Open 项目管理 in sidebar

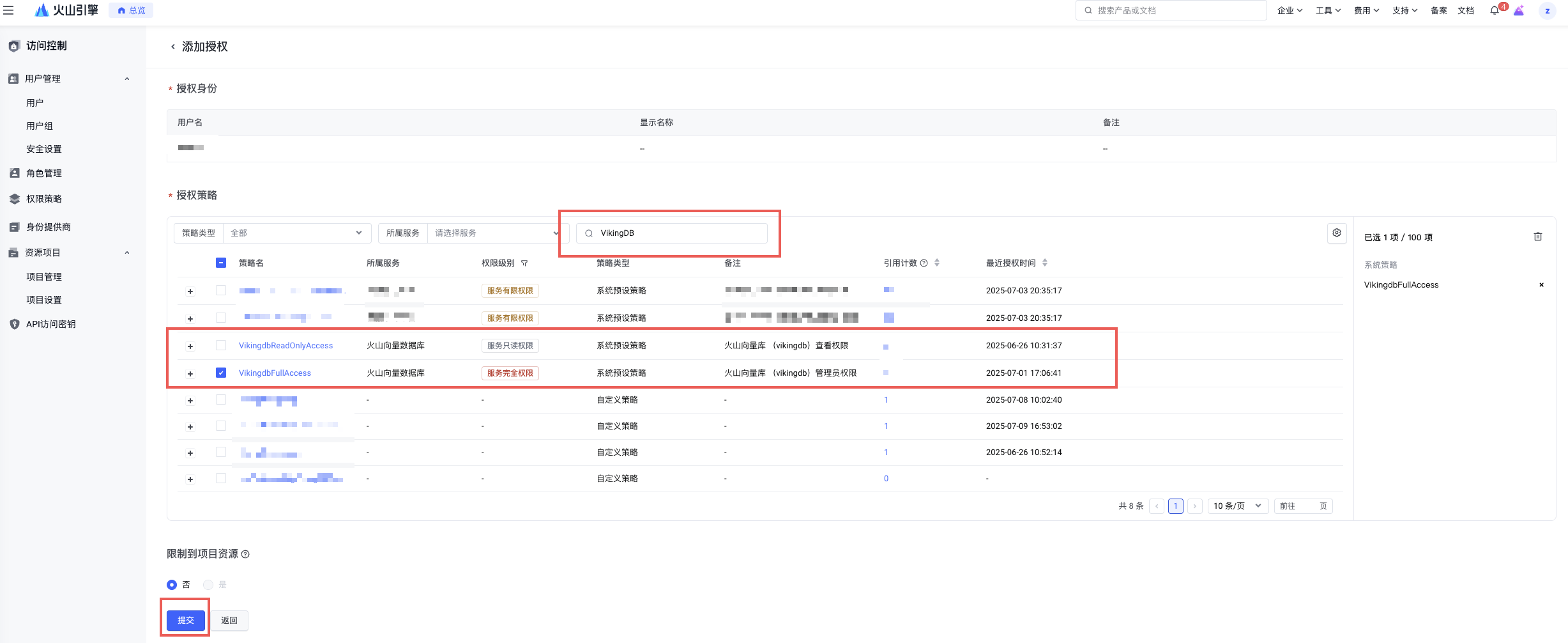click(x=44, y=277)
